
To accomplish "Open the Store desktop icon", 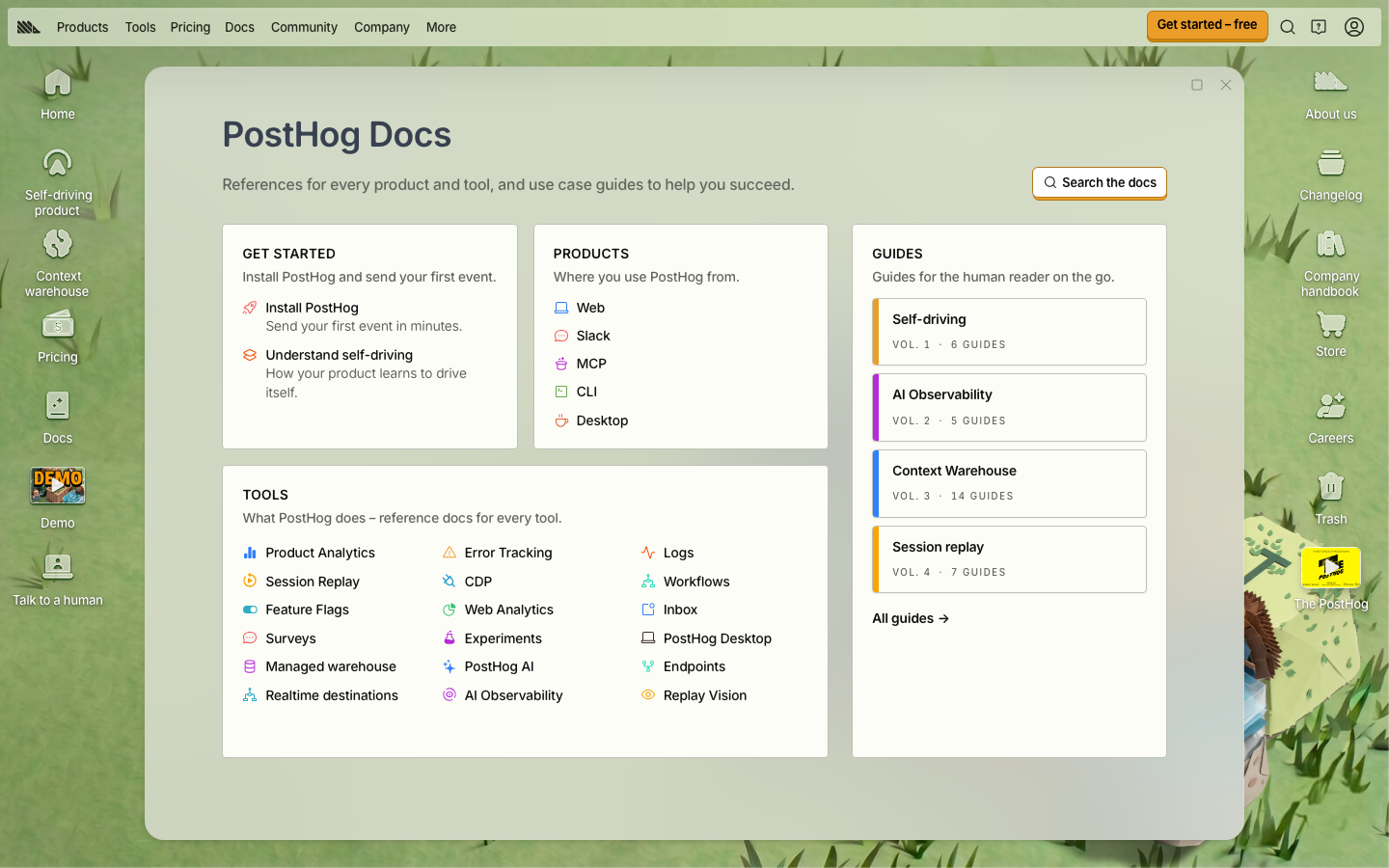I will (x=1331, y=334).
